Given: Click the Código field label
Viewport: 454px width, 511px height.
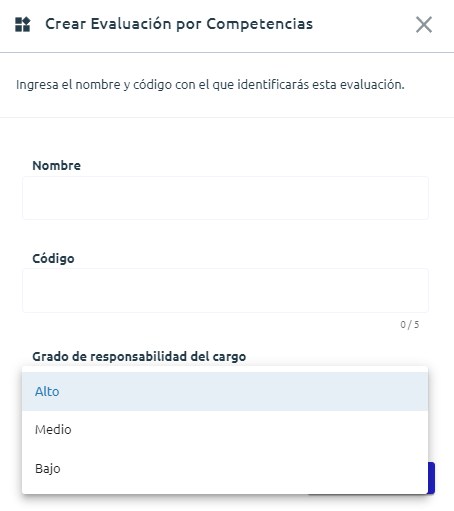Looking at the screenshot, I should point(53,258).
